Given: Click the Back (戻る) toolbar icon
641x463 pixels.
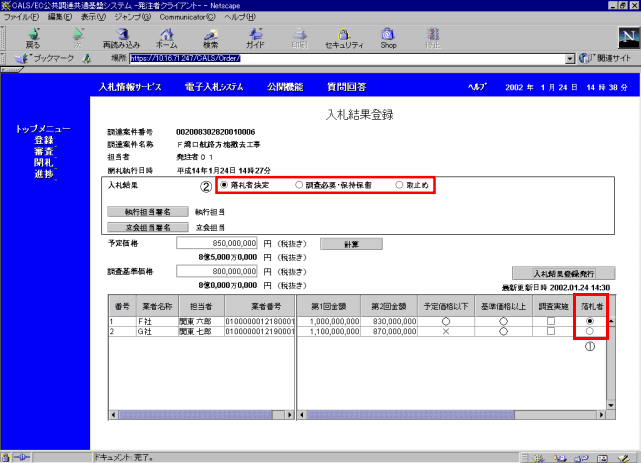Looking at the screenshot, I should tap(33, 38).
